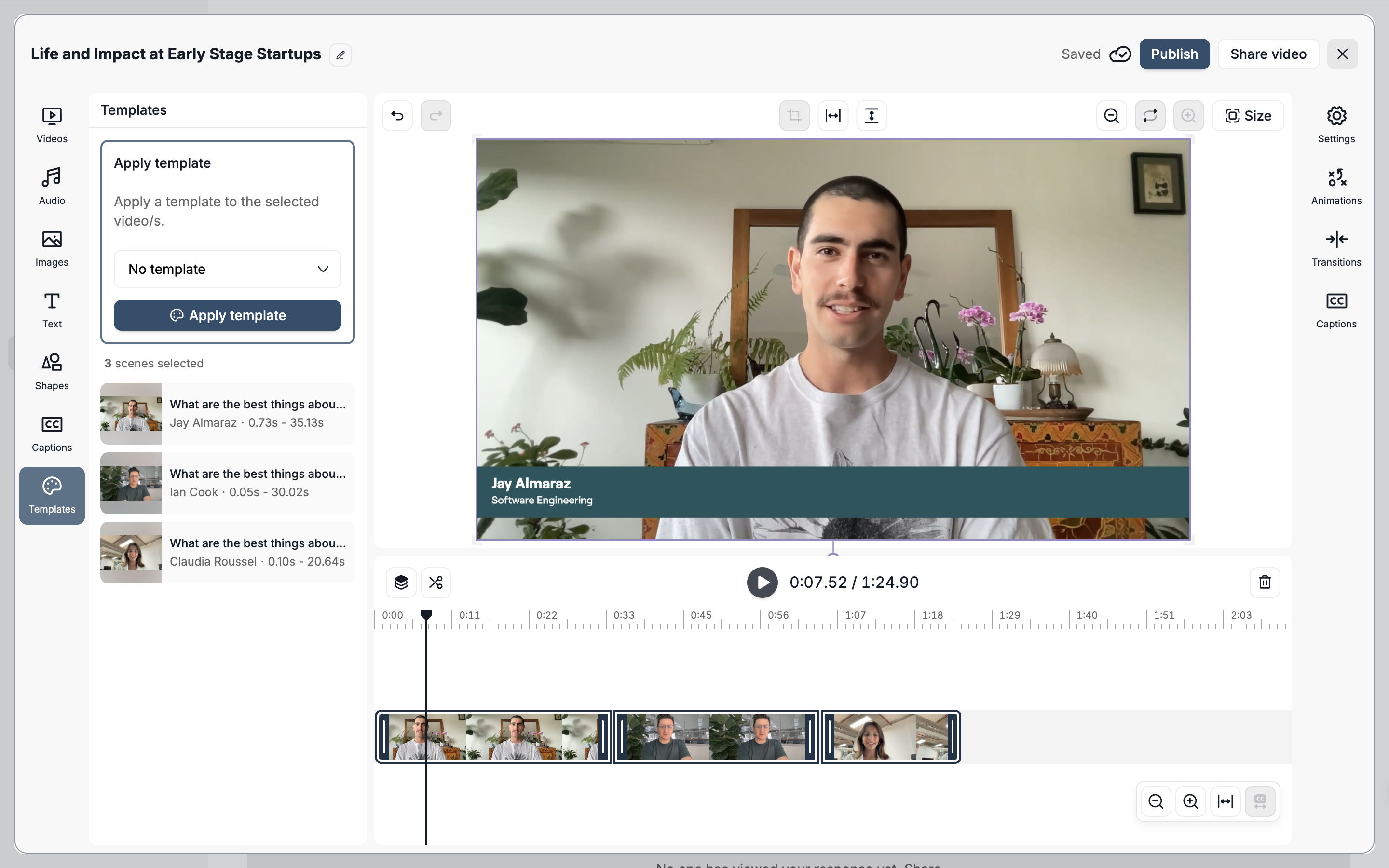This screenshot has height=868, width=1389.
Task: Switch to the Audio tab
Action: coord(52,187)
